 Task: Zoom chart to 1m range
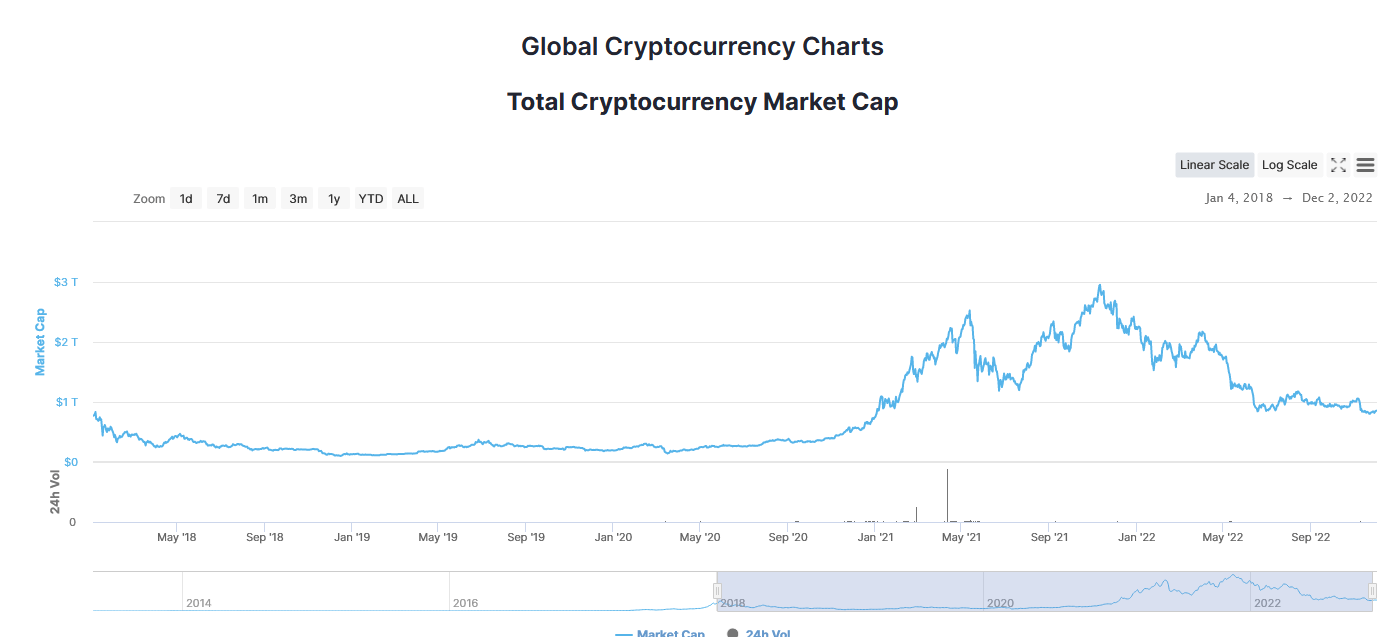tap(260, 199)
